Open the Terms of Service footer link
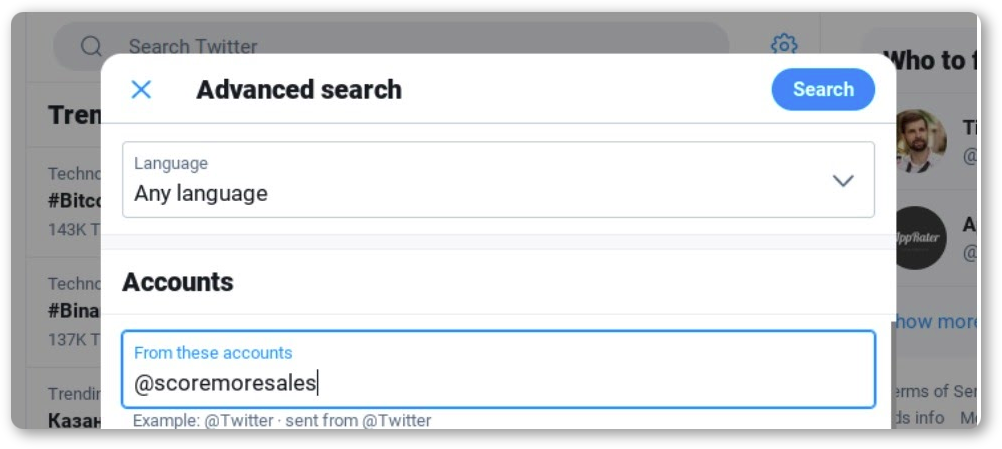 point(936,390)
